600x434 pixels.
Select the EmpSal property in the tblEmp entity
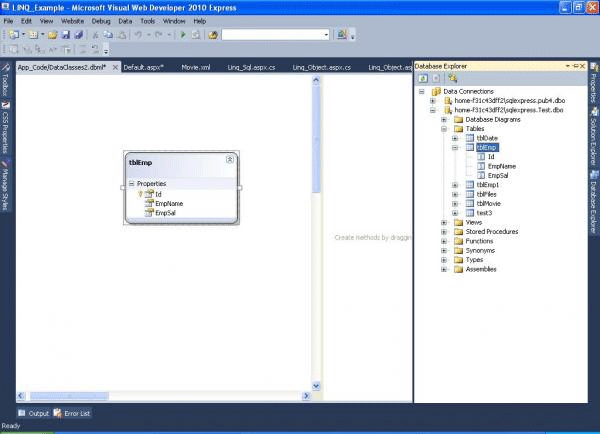pyautogui.click(x=165, y=213)
